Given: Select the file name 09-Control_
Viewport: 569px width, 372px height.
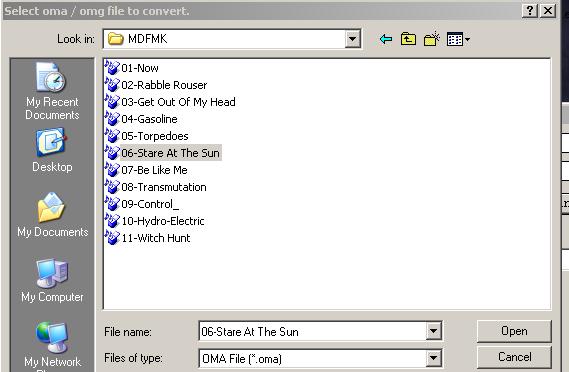Looking at the screenshot, I should pos(150,204).
